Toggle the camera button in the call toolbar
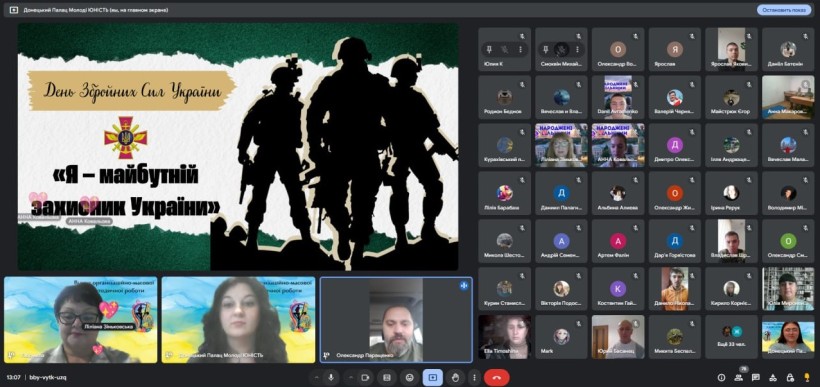The width and height of the screenshot is (820, 387). tap(366, 377)
